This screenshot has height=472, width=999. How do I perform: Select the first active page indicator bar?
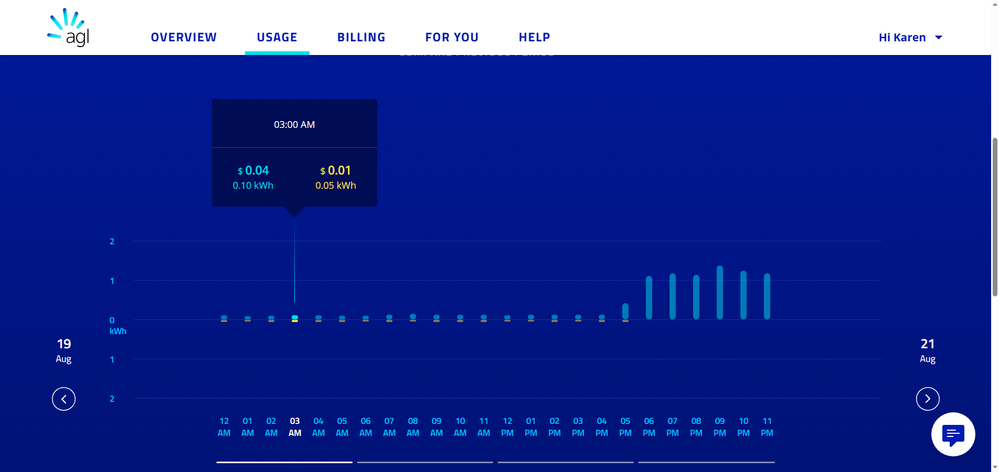(284, 462)
